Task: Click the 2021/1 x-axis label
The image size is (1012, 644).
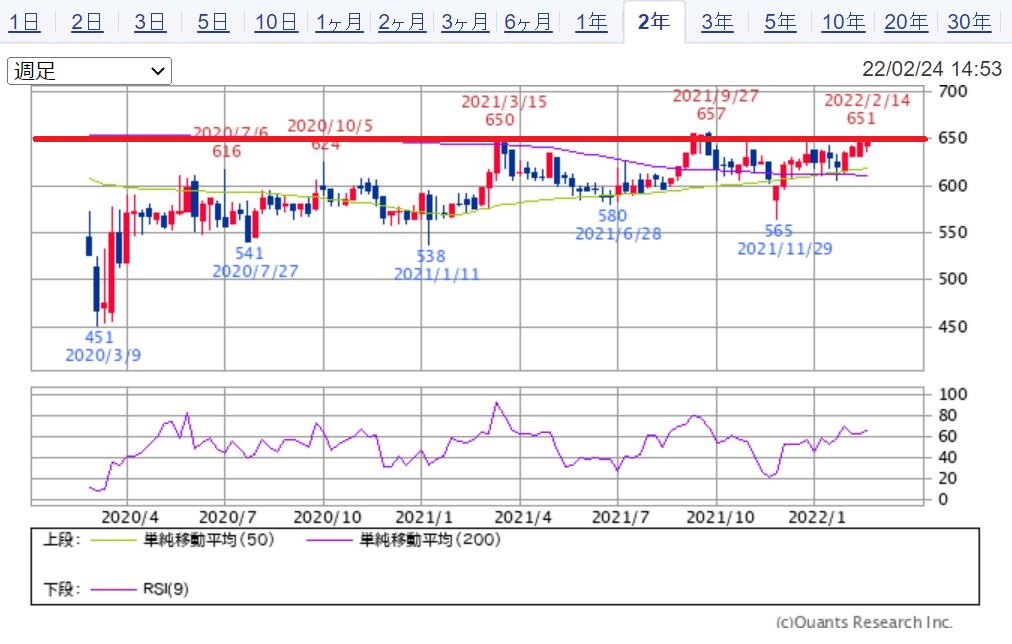Action: pyautogui.click(x=424, y=517)
